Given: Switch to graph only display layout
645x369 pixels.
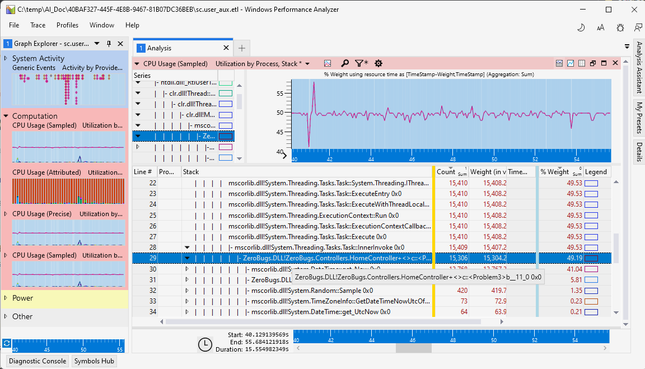Looking at the screenshot, I should [570, 63].
